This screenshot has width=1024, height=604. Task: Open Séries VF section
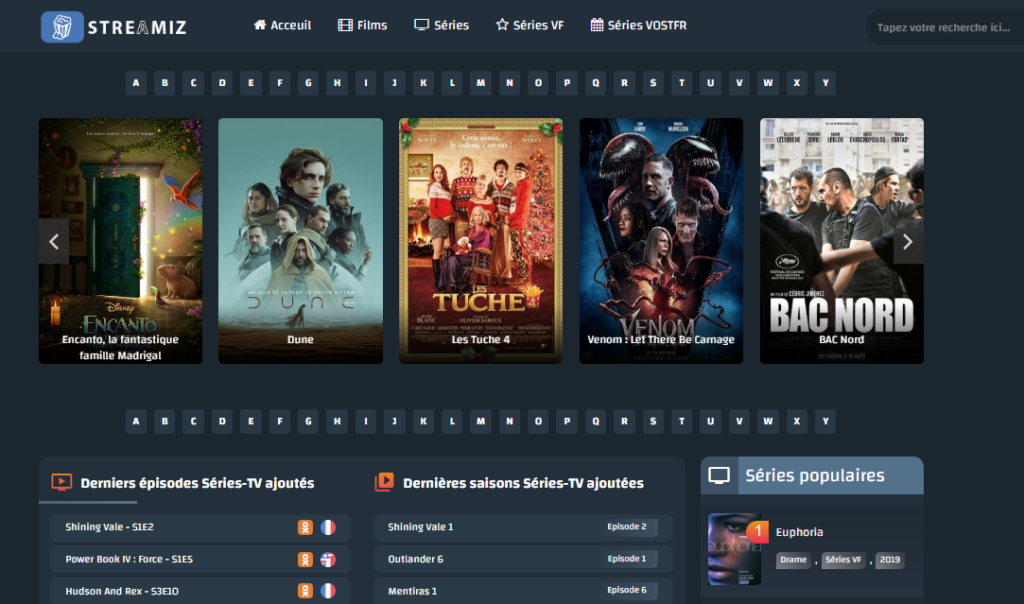tap(530, 25)
